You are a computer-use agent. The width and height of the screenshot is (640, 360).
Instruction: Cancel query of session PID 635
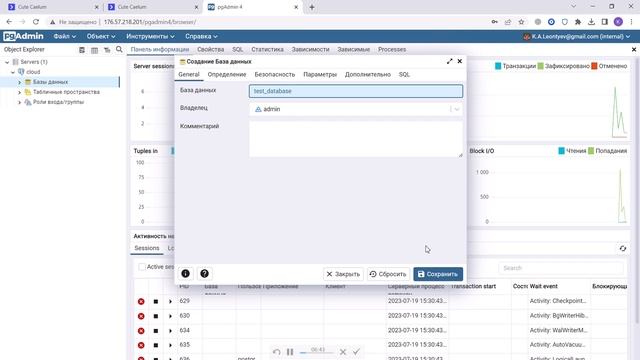(156, 345)
